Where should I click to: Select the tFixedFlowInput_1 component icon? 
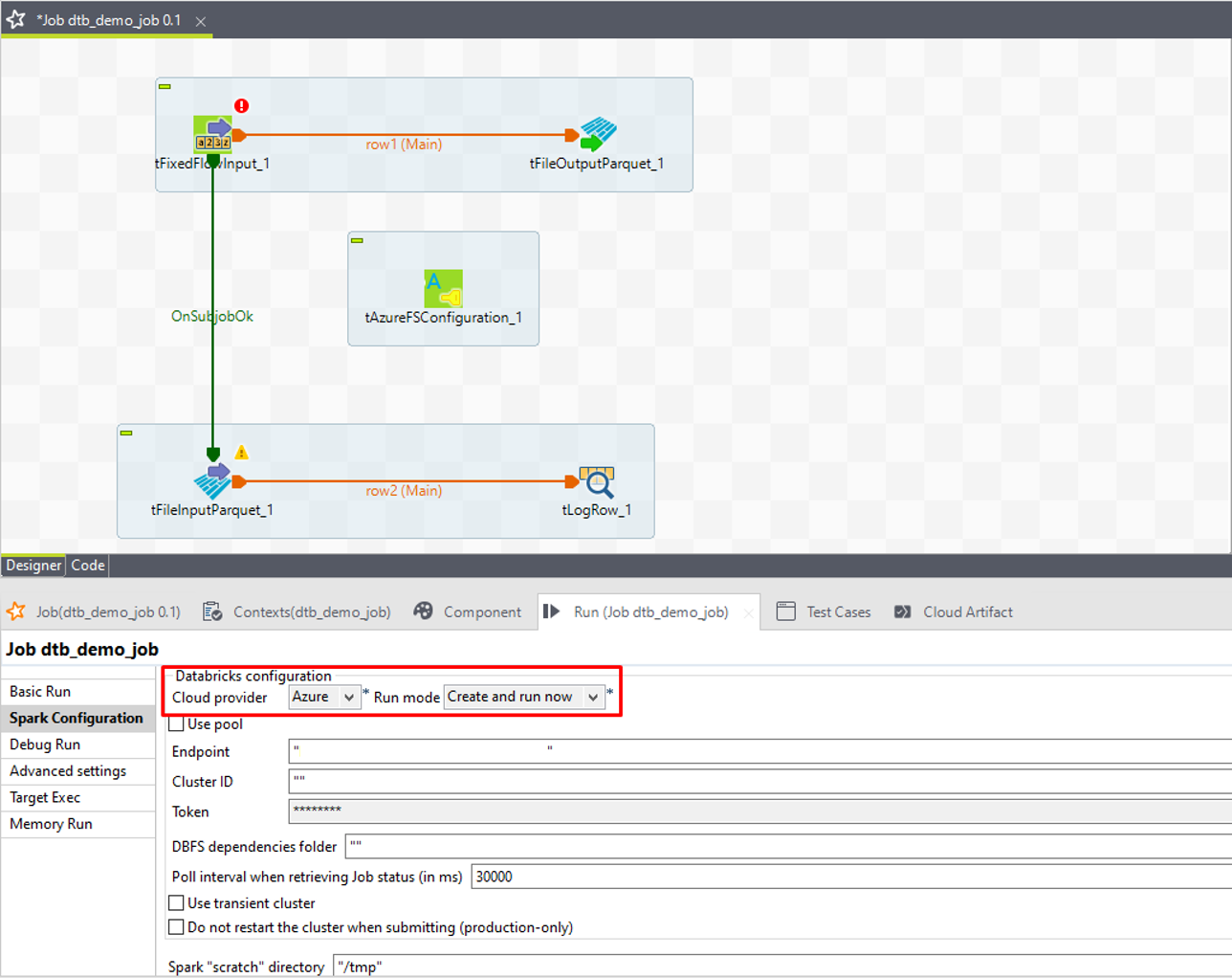(x=212, y=134)
